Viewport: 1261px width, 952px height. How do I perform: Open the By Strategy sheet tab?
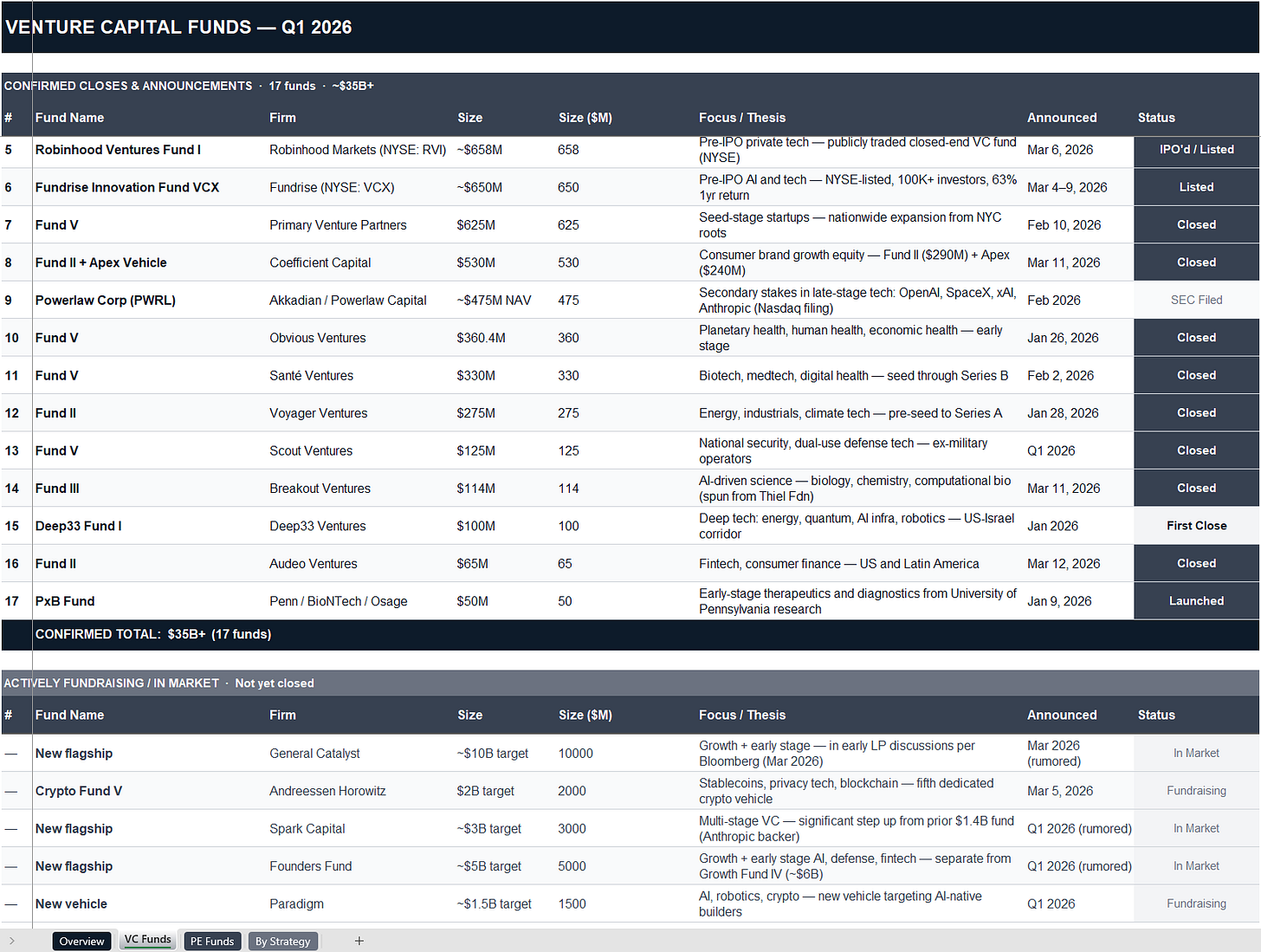click(282, 941)
